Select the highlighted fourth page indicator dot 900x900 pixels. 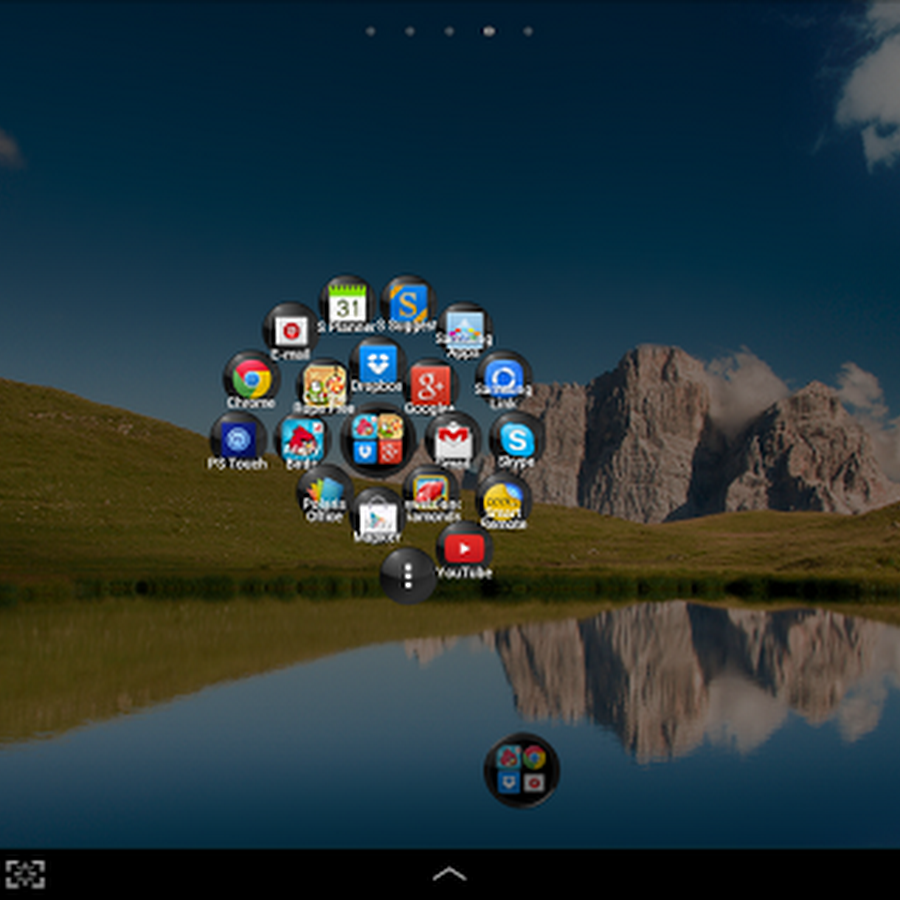click(488, 31)
